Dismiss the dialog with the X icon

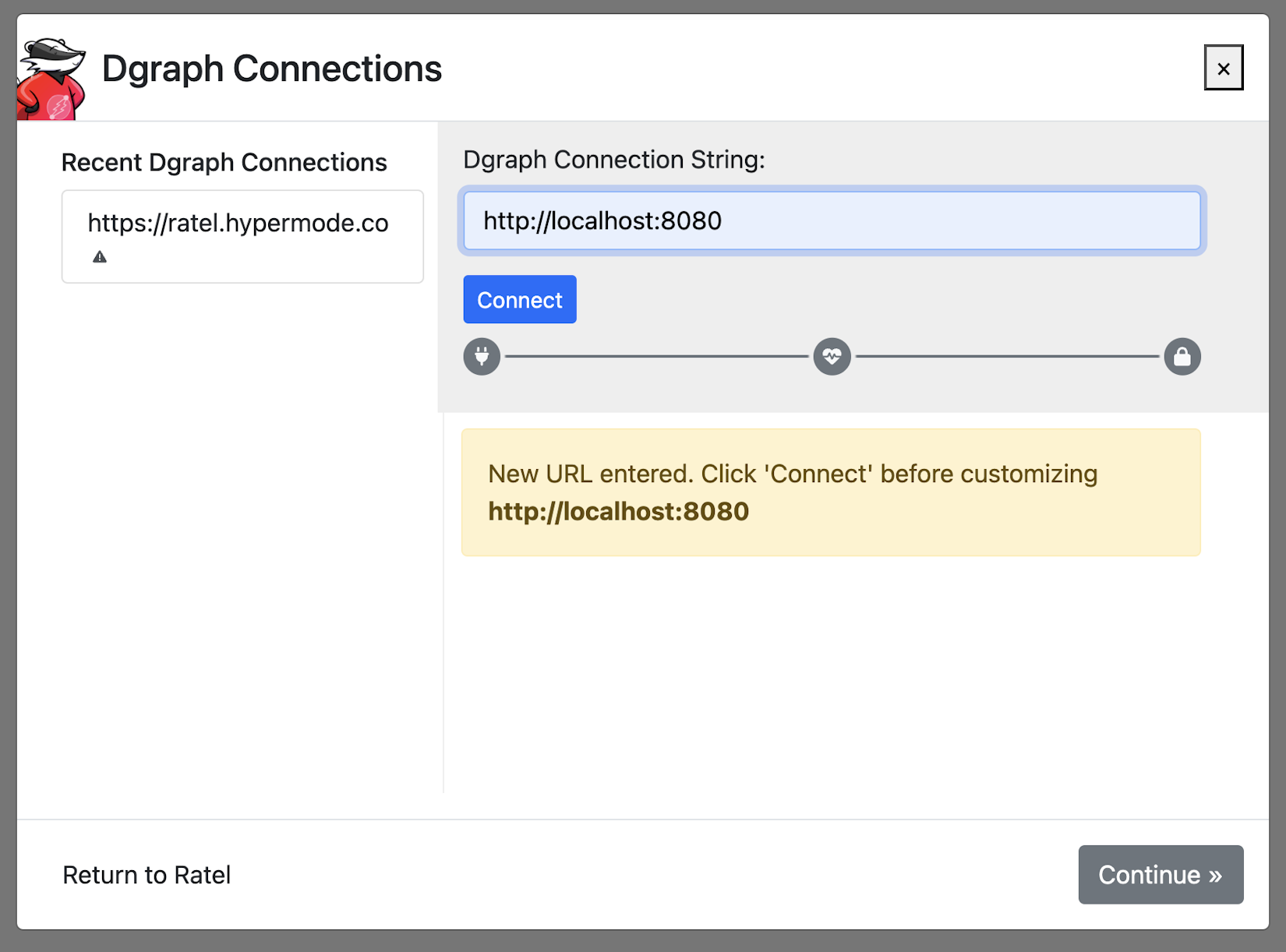tap(1224, 68)
